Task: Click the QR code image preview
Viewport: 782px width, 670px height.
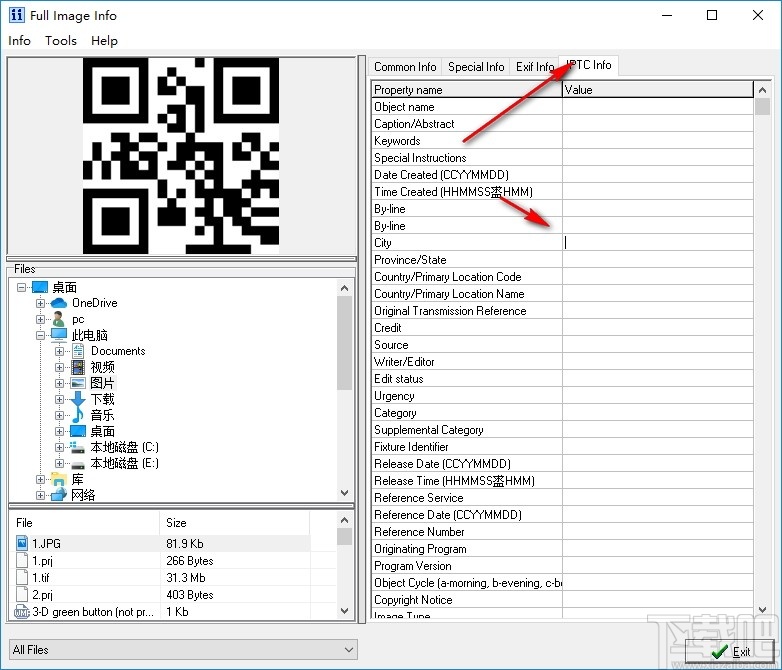Action: (181, 156)
